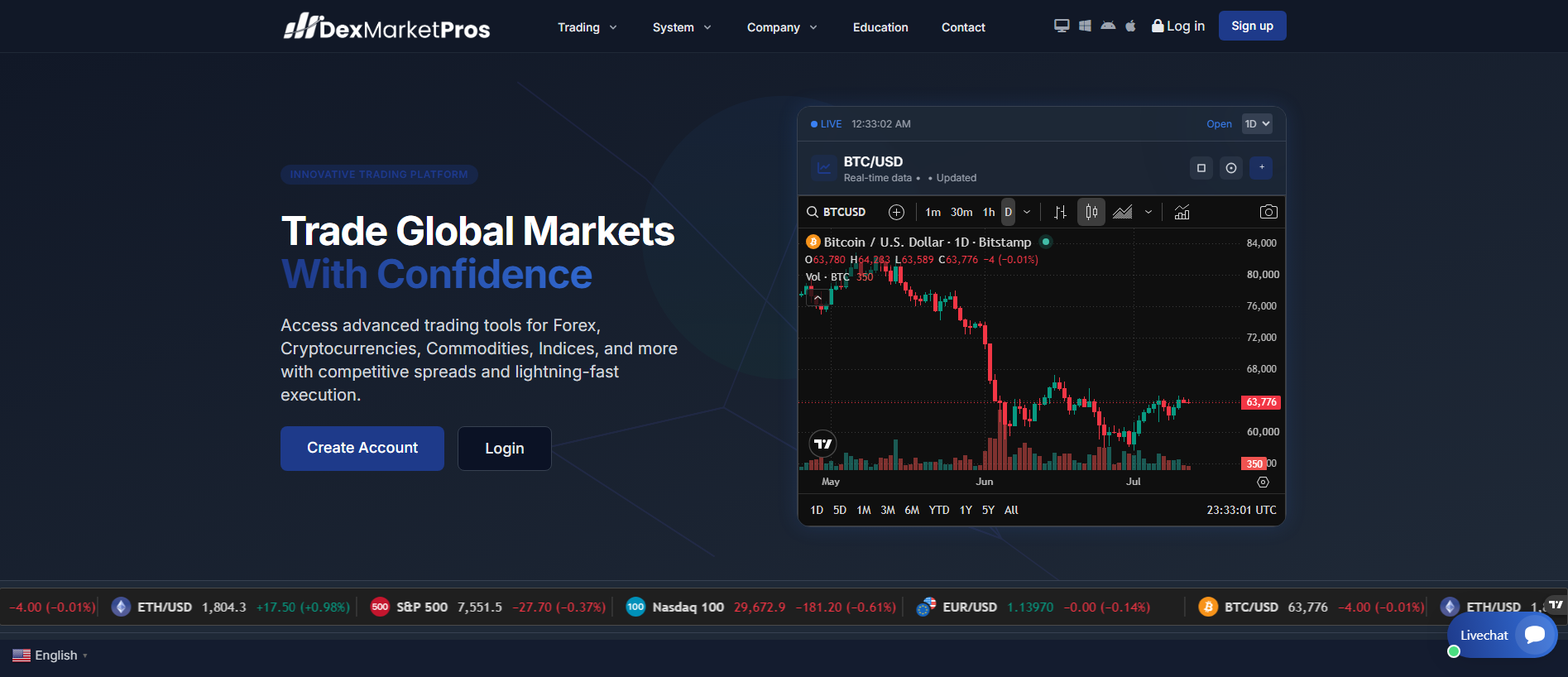Screen dimensions: 1568x677
Task: Select the D daily chart interval
Action: point(1008,212)
